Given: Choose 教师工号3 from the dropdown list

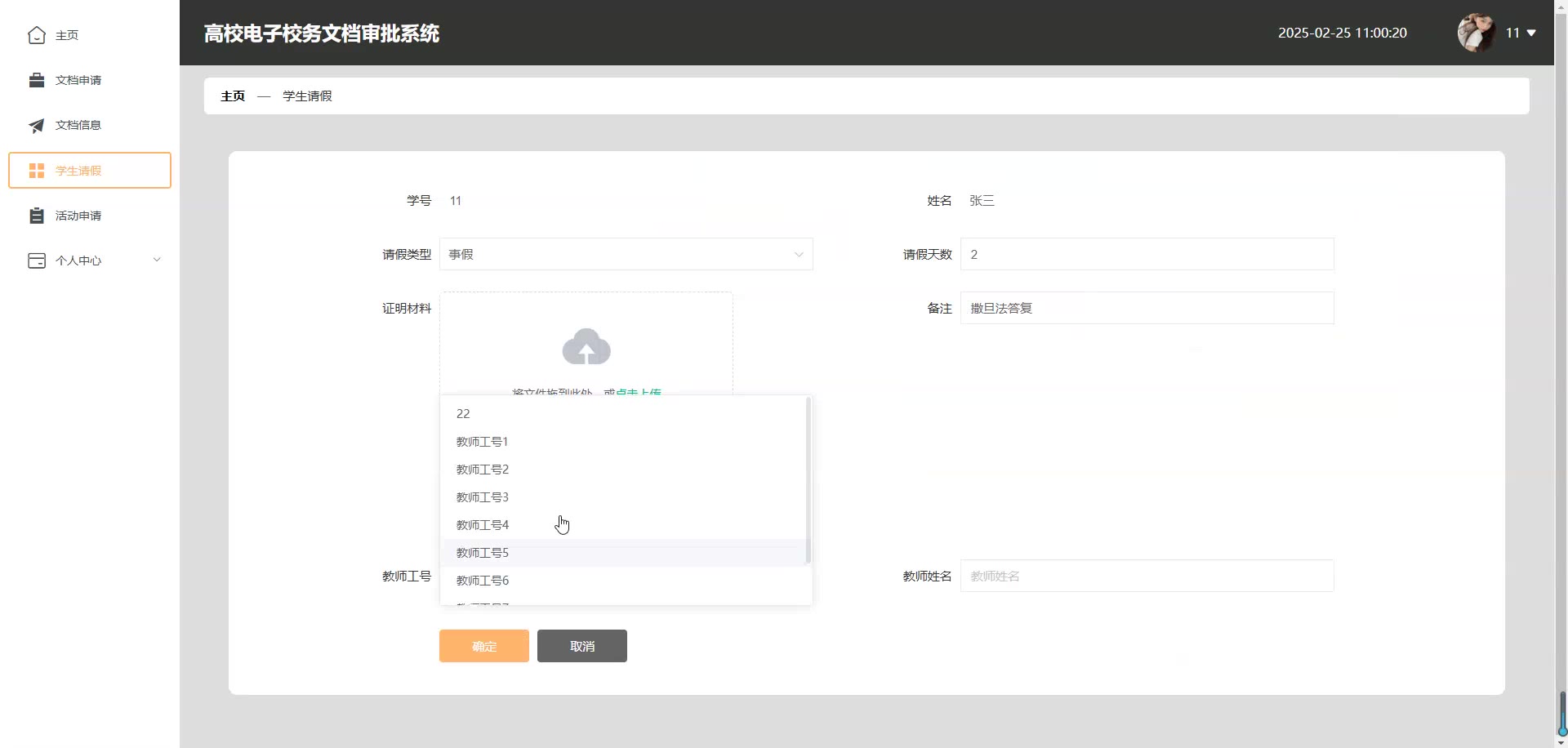Looking at the screenshot, I should [625, 497].
